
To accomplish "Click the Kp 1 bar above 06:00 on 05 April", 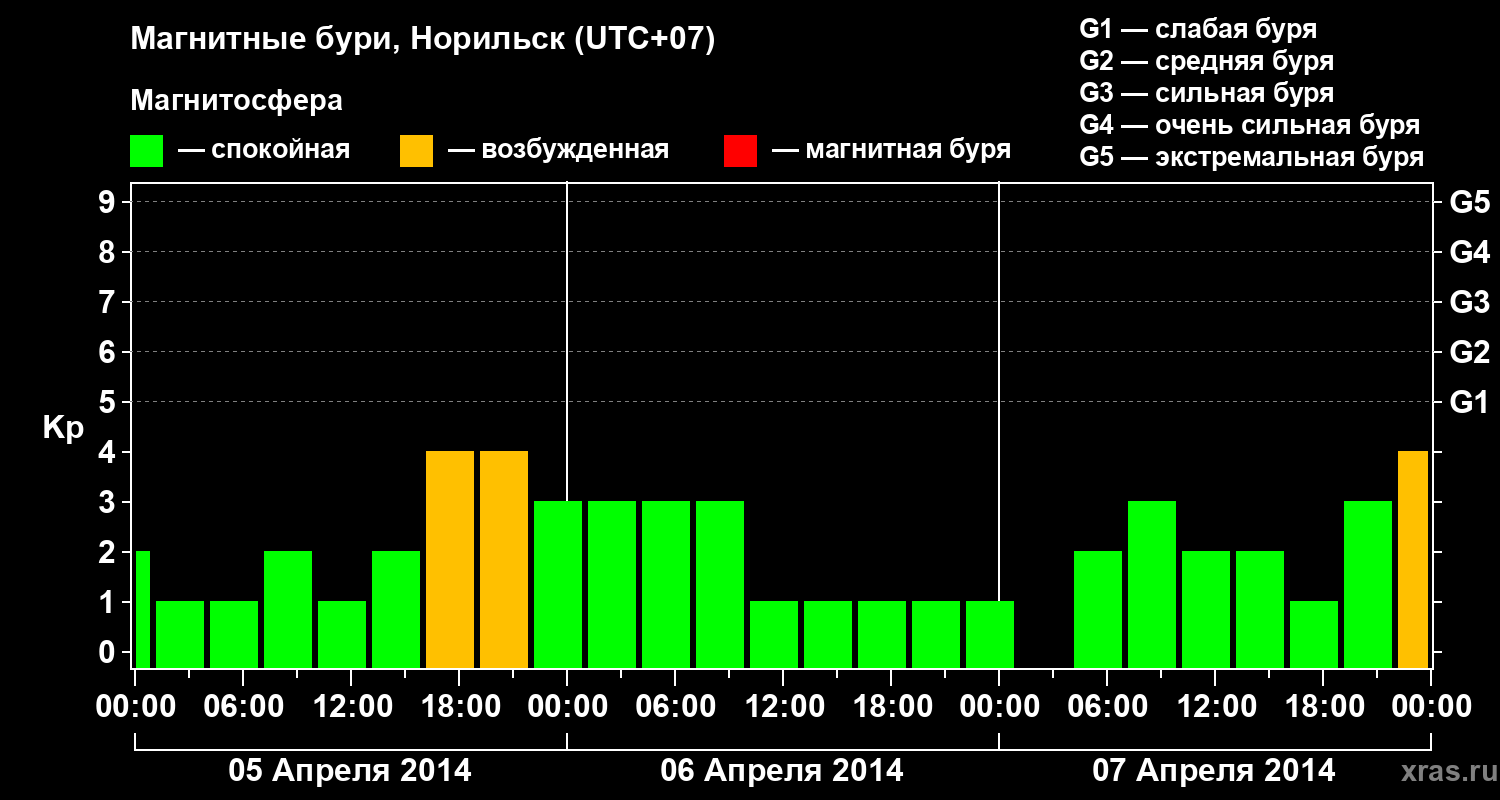I will 234,635.
